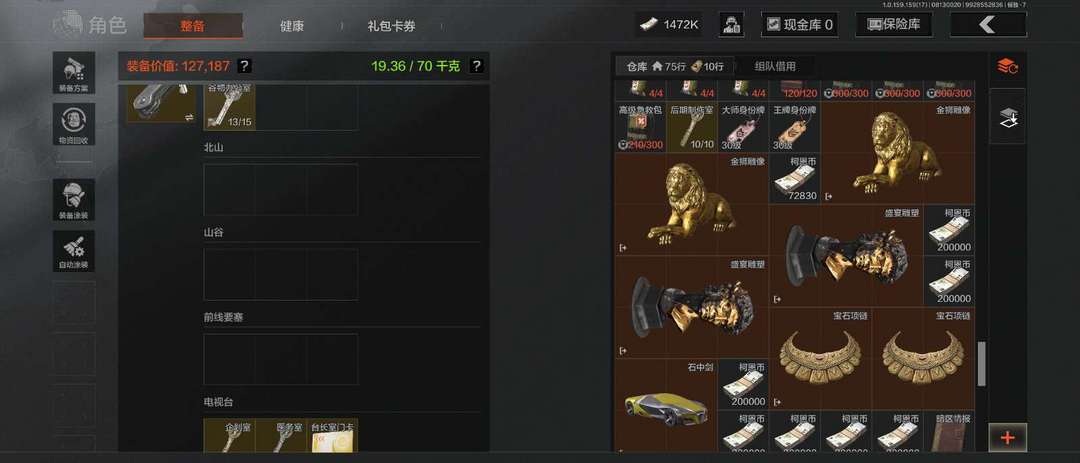The image size is (1080, 463).
Task: Open the 装备方案 loadout preset icon
Action: pos(74,72)
